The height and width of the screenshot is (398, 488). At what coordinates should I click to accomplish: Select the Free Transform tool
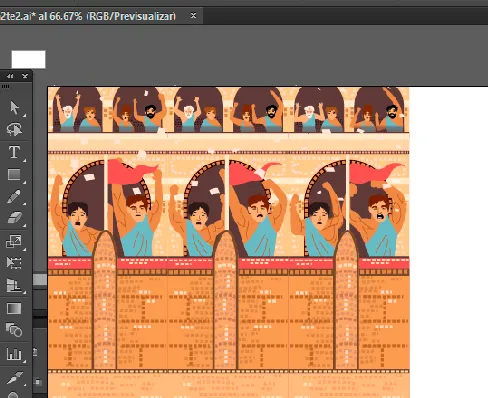coord(14,263)
